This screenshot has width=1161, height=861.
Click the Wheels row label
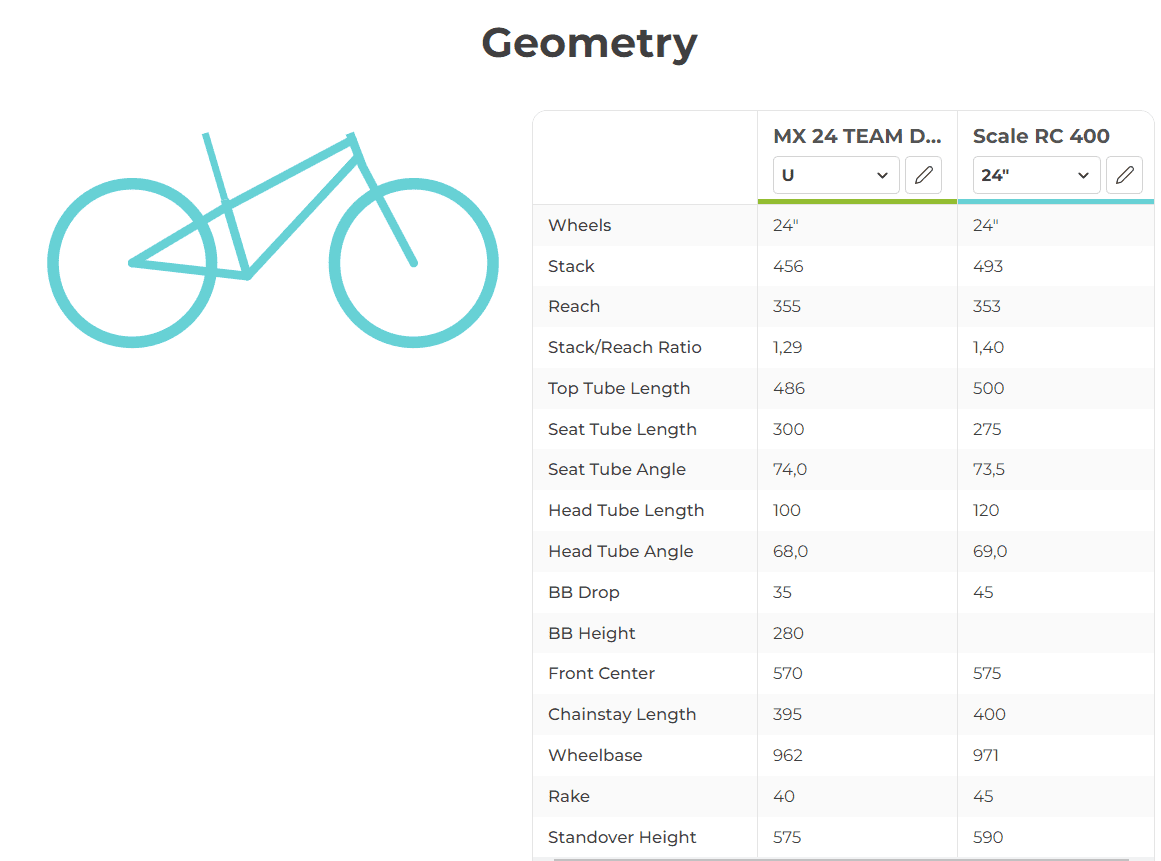coord(579,225)
